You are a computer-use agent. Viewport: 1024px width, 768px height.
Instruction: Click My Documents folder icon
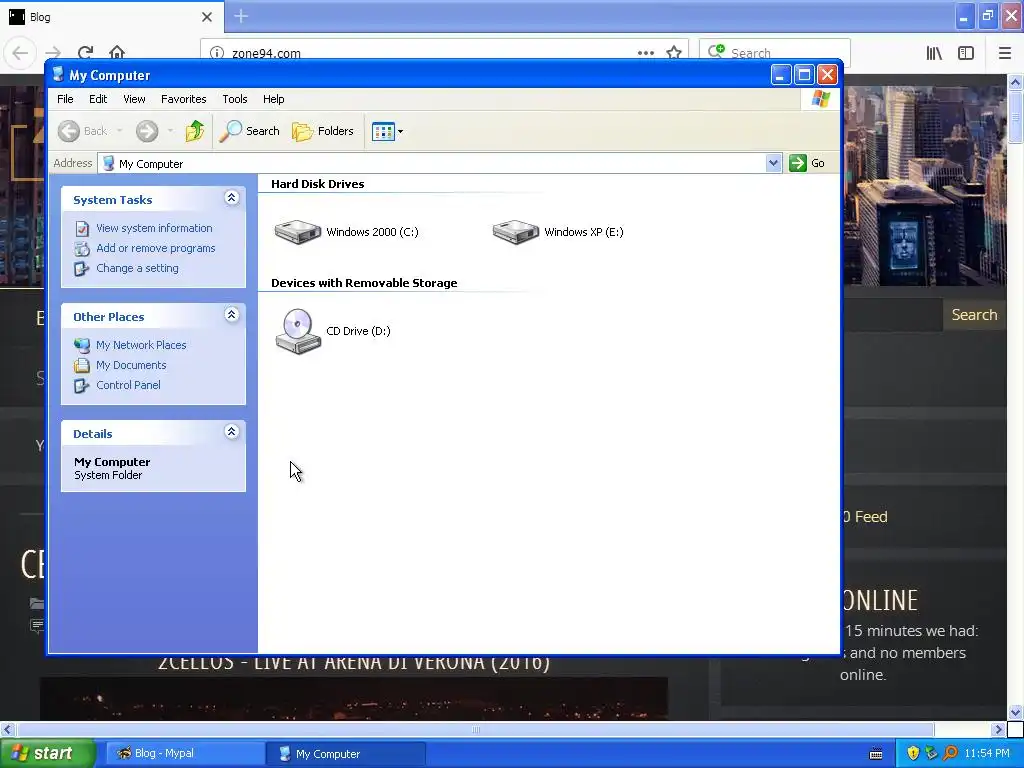tap(82, 366)
